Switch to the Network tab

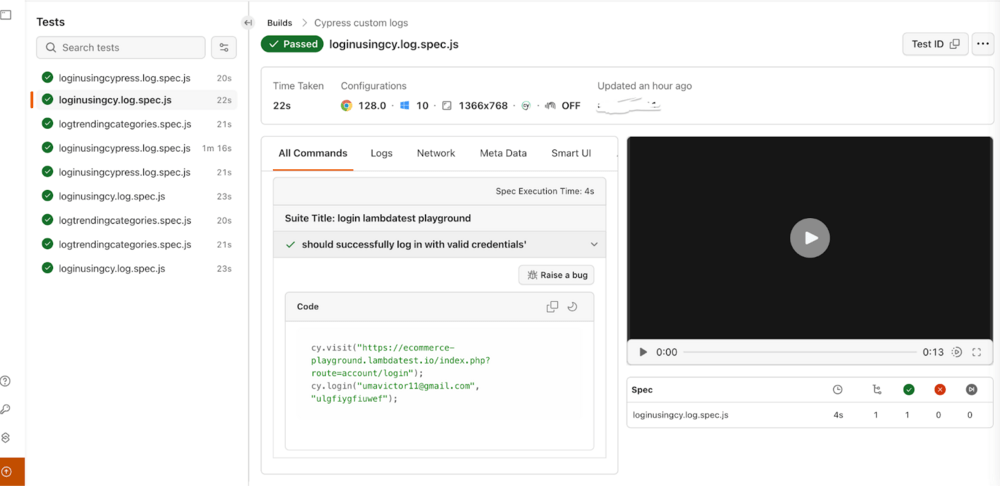[436, 153]
